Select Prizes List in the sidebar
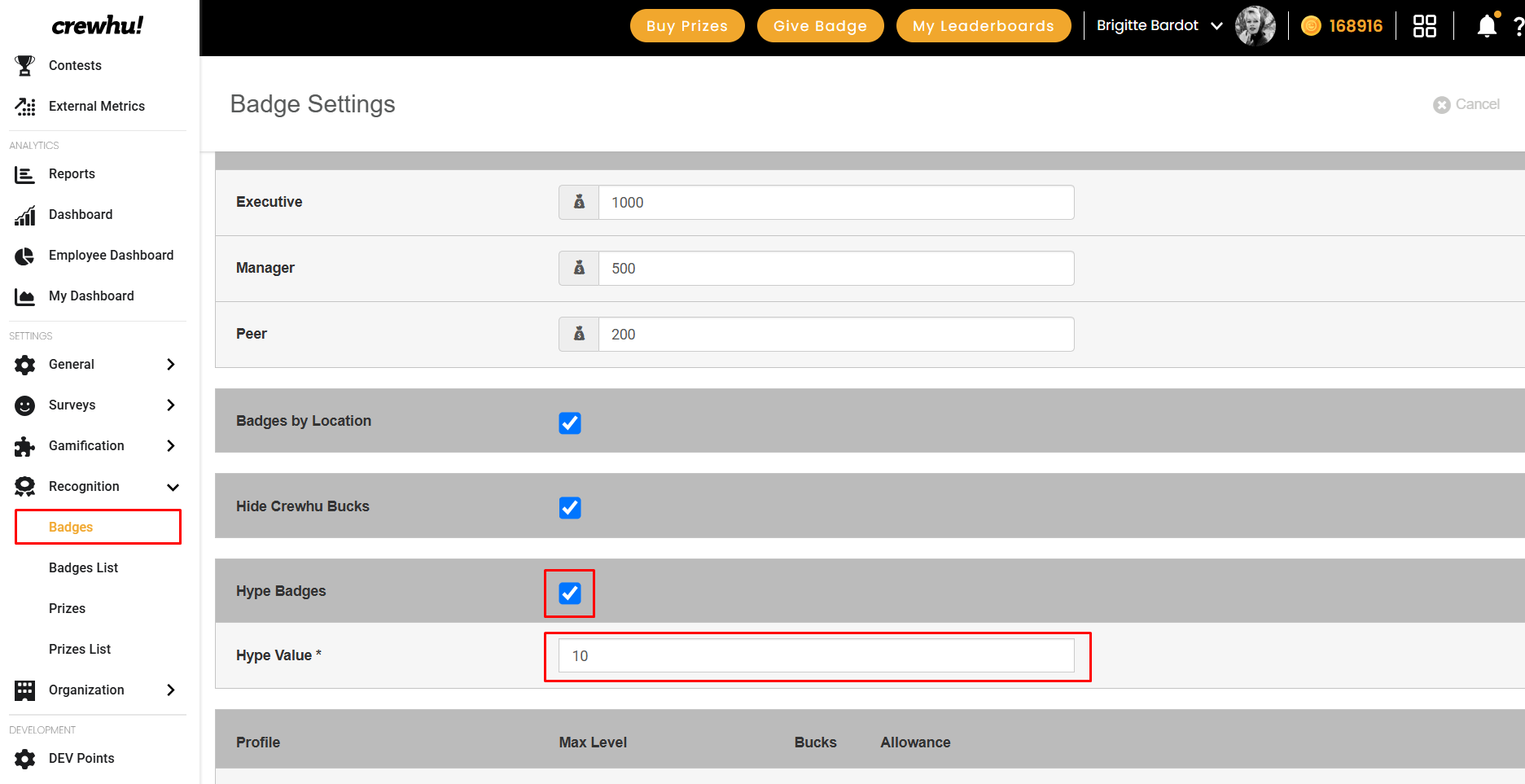 coord(80,650)
